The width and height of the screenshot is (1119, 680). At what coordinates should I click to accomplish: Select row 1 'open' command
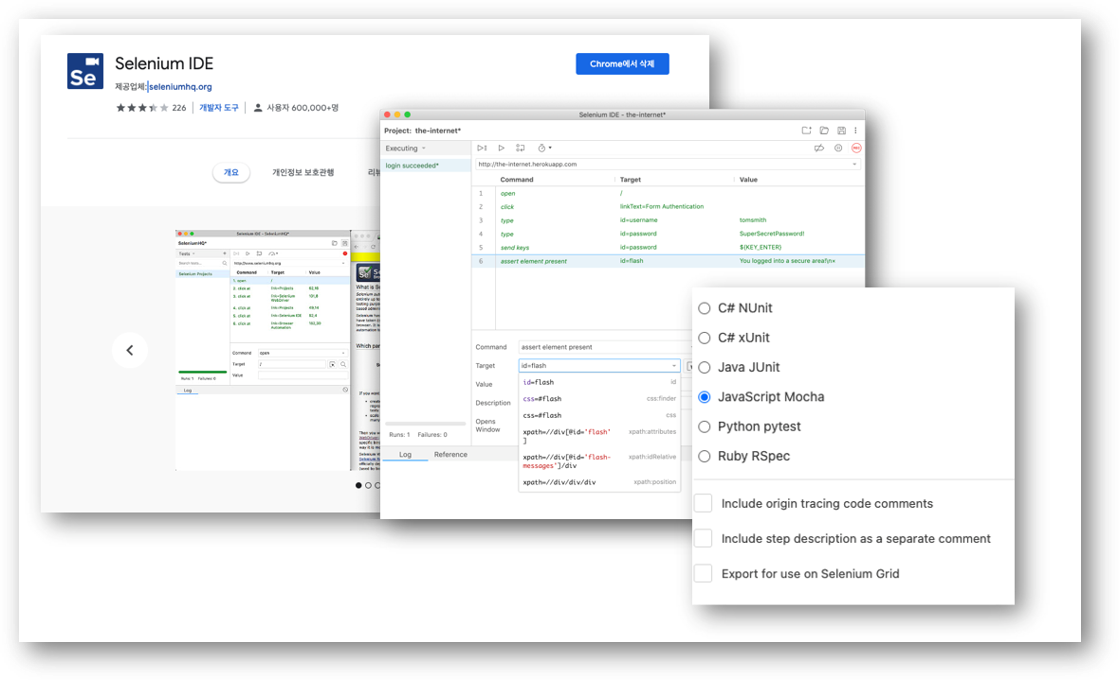(507, 193)
